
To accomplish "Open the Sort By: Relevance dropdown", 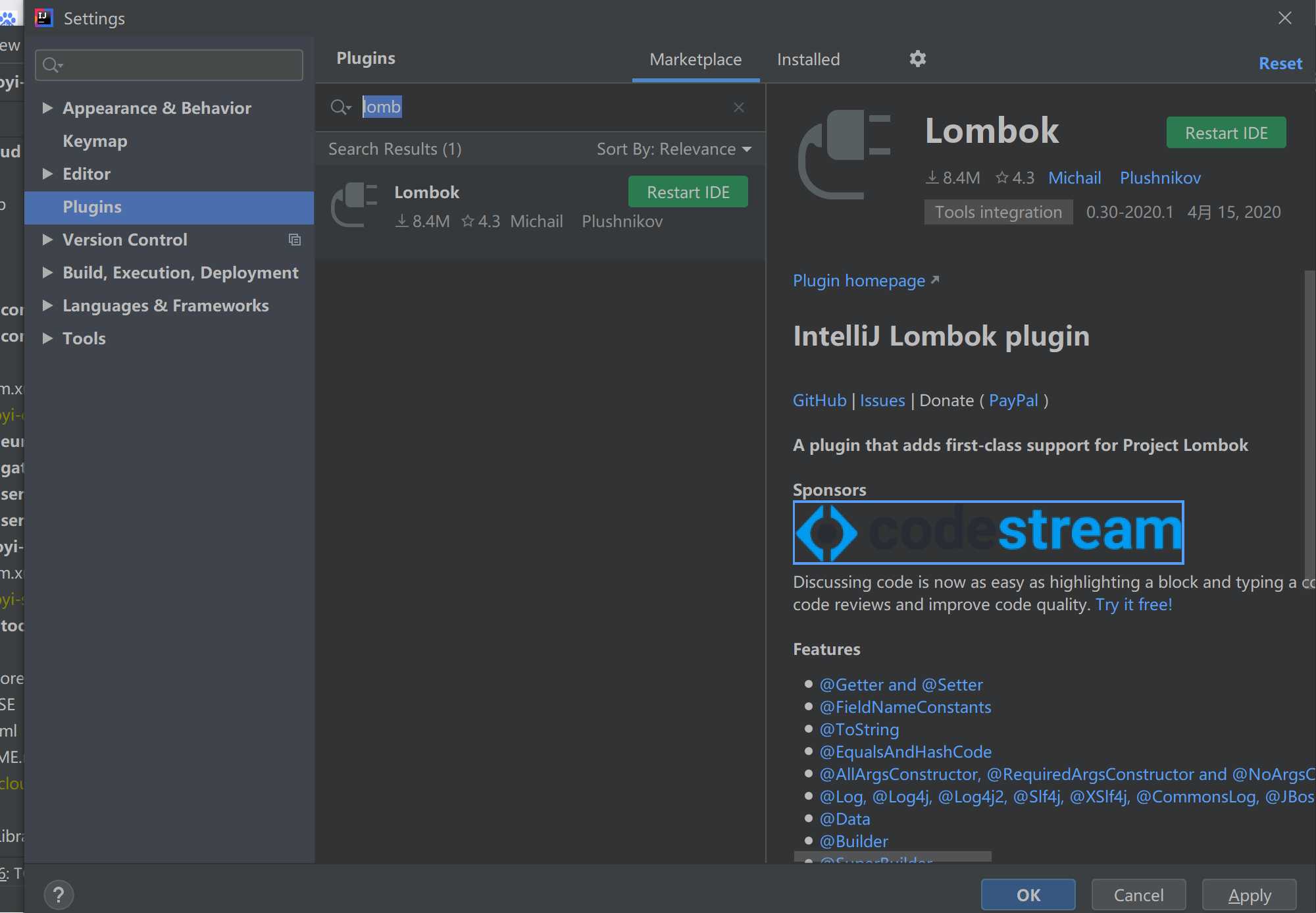I will tap(674, 149).
